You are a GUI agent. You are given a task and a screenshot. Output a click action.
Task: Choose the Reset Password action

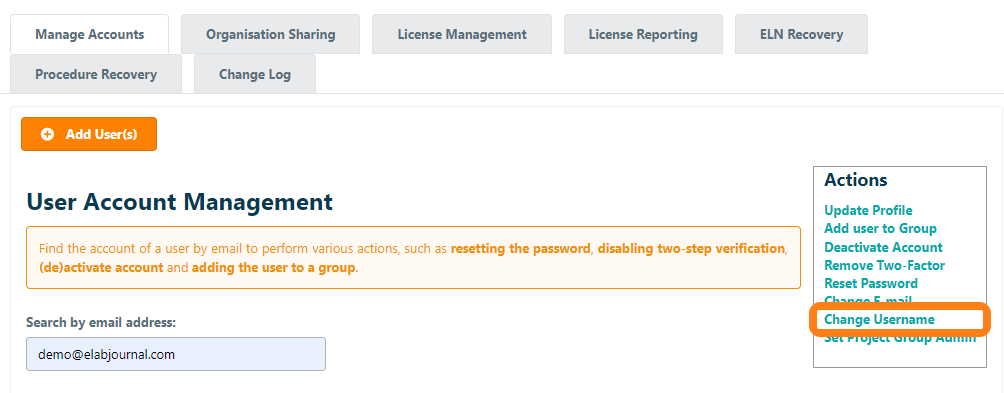871,283
